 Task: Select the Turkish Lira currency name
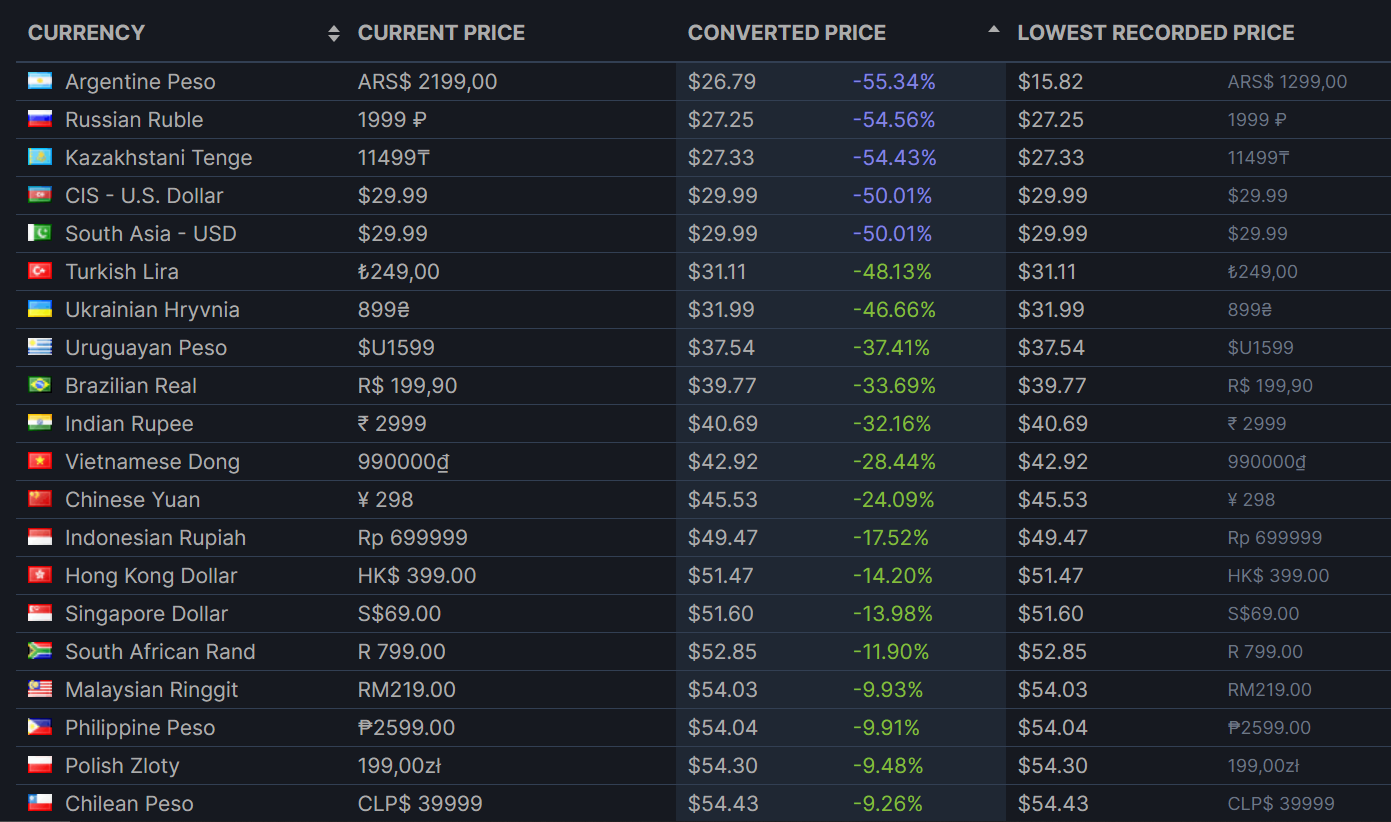(x=122, y=272)
